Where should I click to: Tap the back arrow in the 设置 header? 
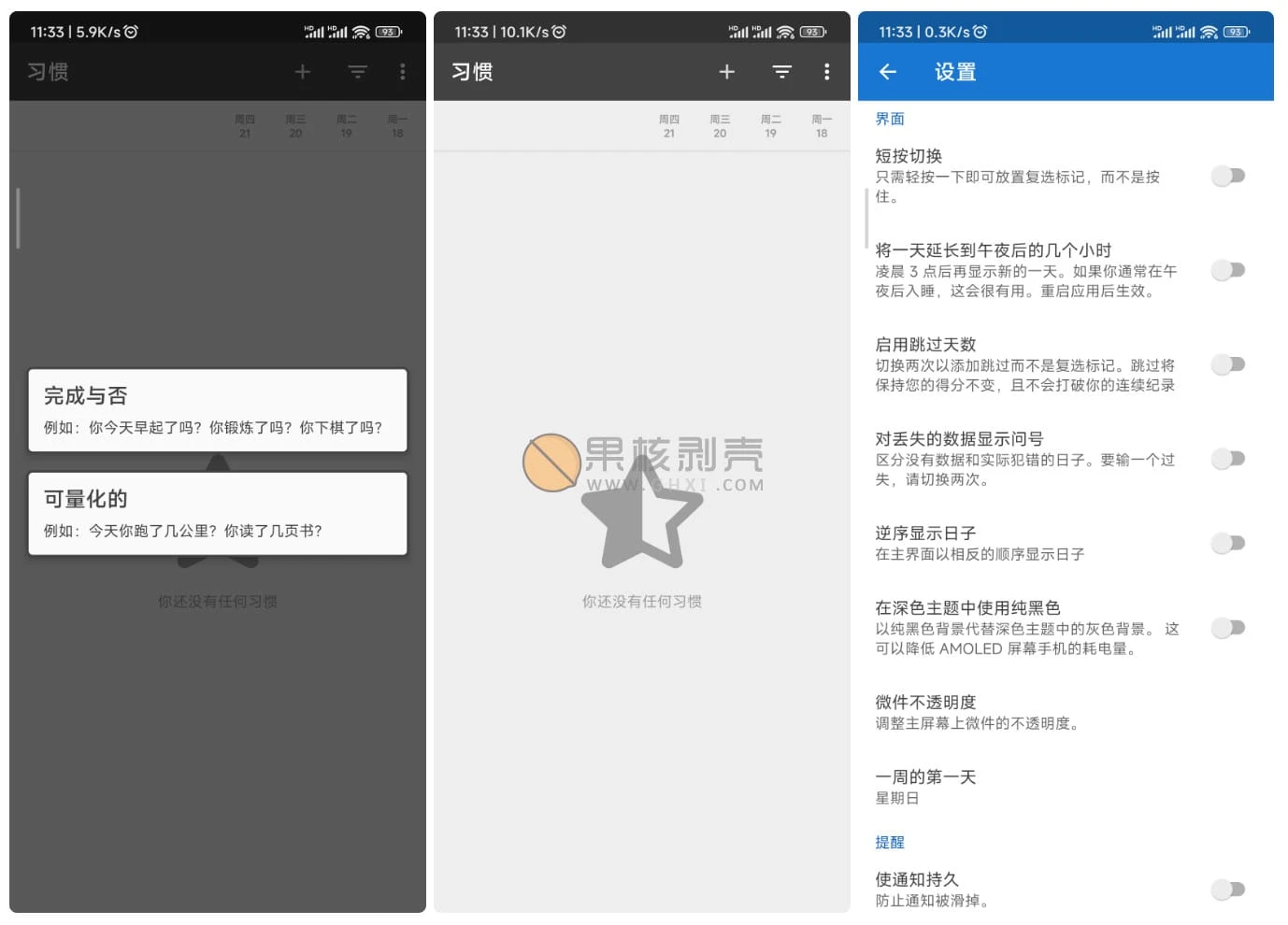click(888, 72)
